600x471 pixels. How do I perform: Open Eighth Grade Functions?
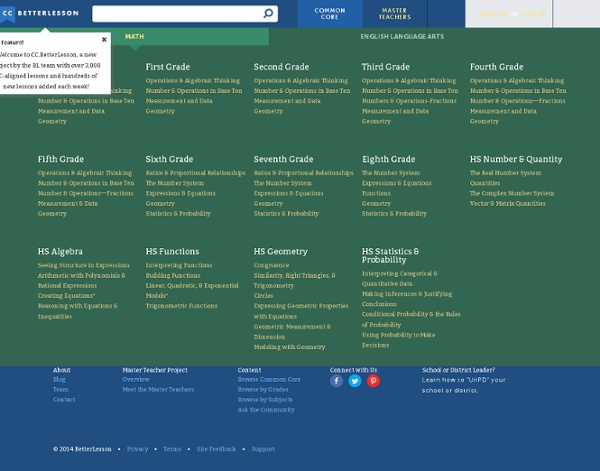(x=376, y=193)
